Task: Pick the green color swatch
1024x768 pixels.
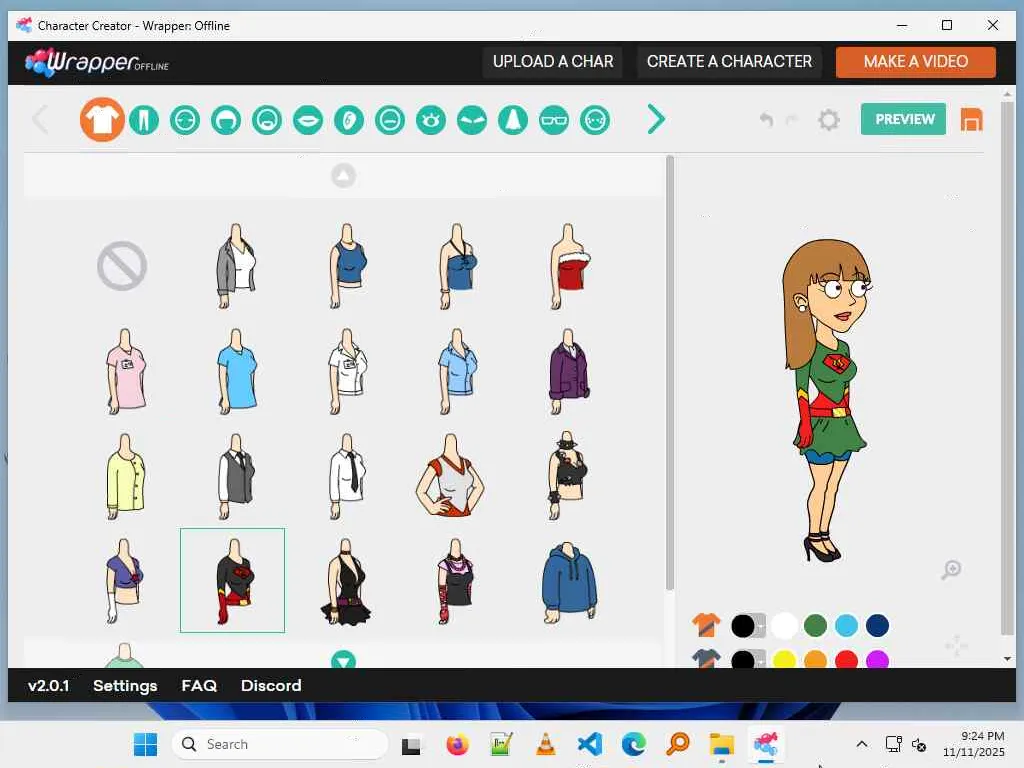Action: pos(815,626)
